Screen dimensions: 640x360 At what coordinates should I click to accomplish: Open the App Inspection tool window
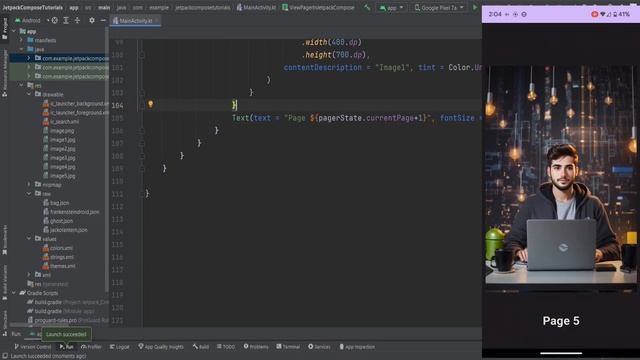click(x=357, y=347)
